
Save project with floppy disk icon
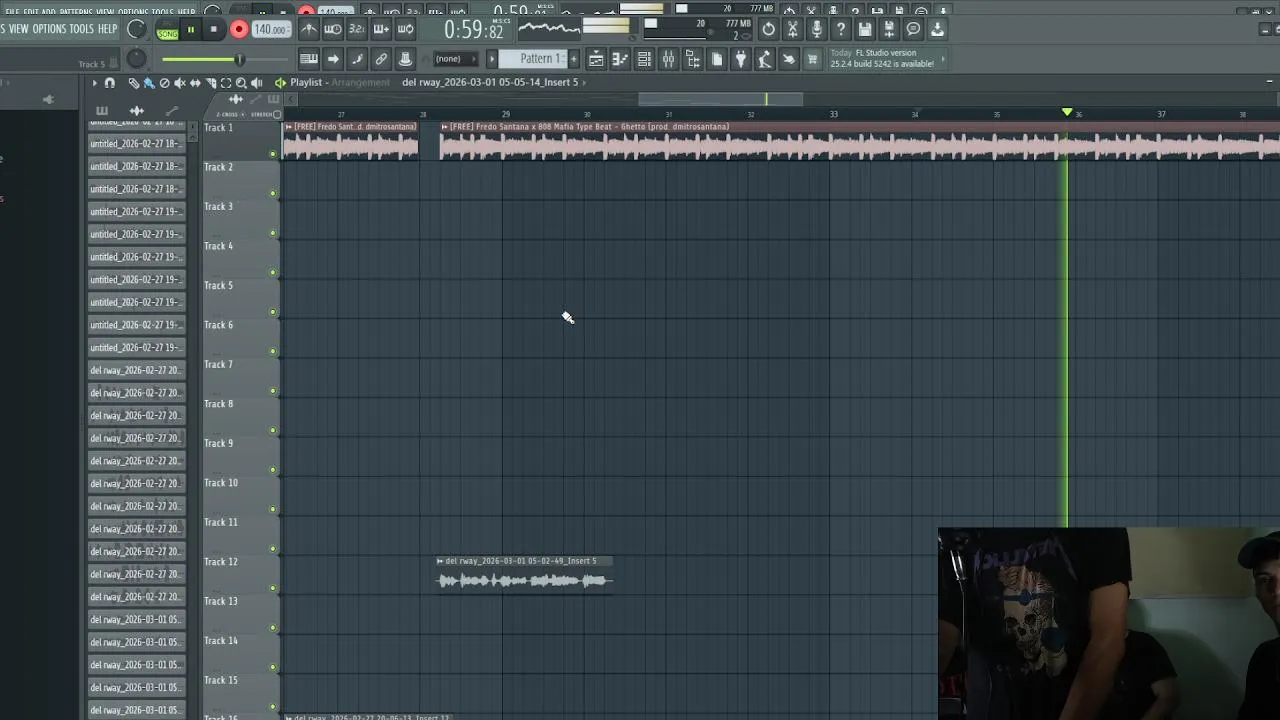[865, 29]
